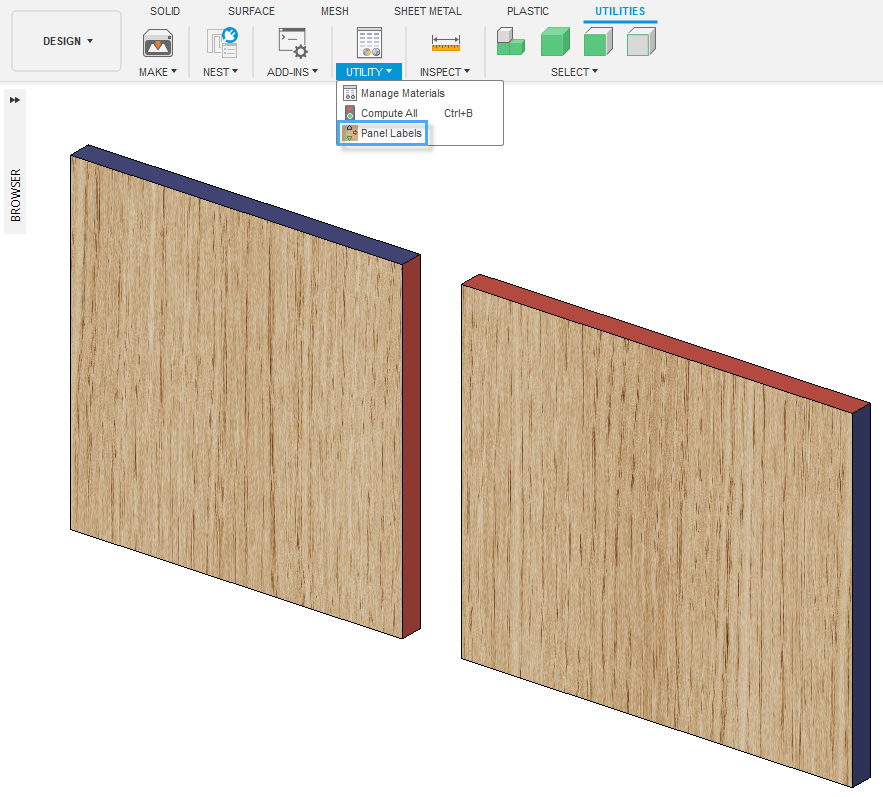Screen dimensions: 883x797
Task: Choose Panel Labels from the Utility menu
Action: [x=390, y=133]
